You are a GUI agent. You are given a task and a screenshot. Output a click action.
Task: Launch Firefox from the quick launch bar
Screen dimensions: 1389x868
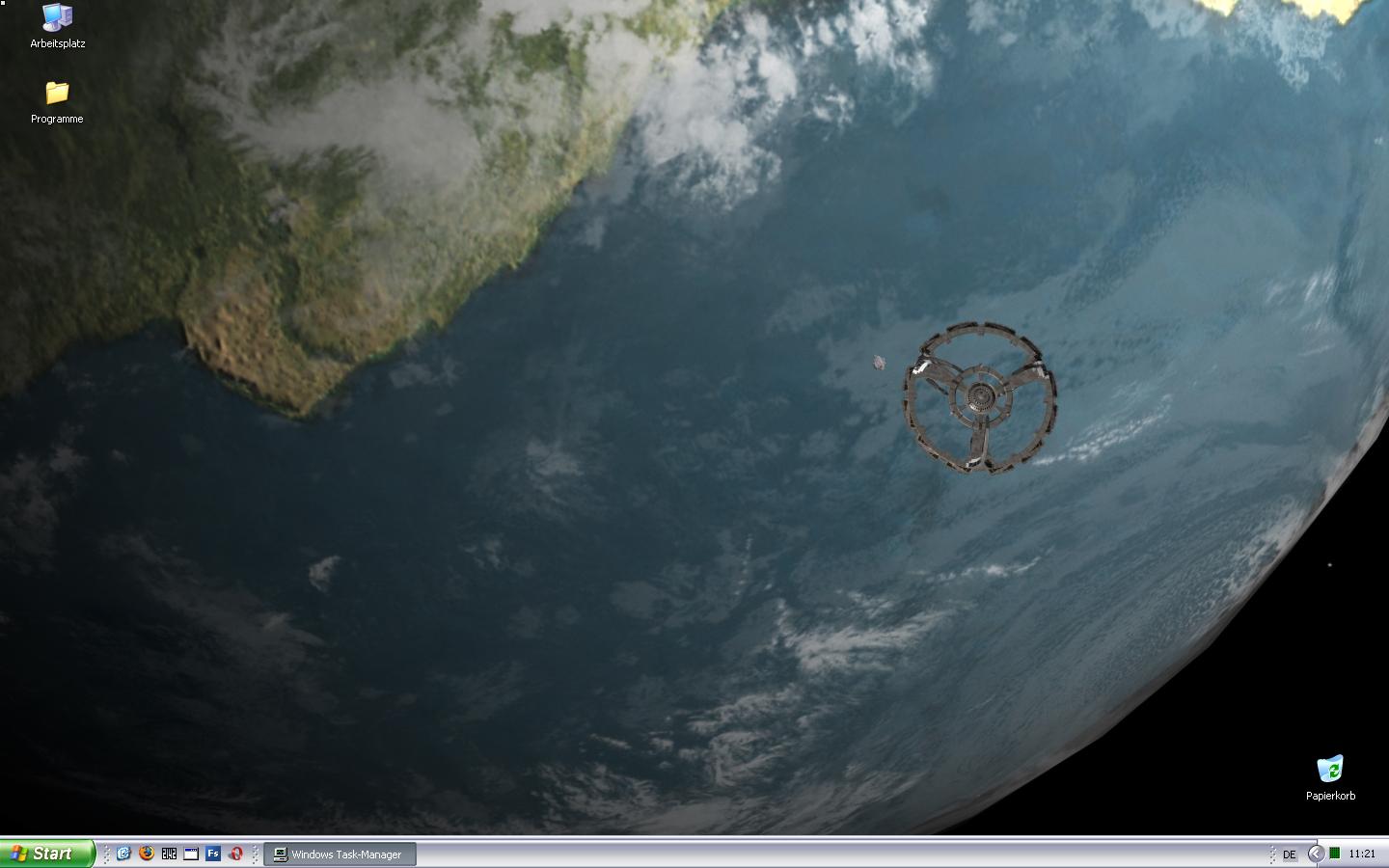pos(147,854)
